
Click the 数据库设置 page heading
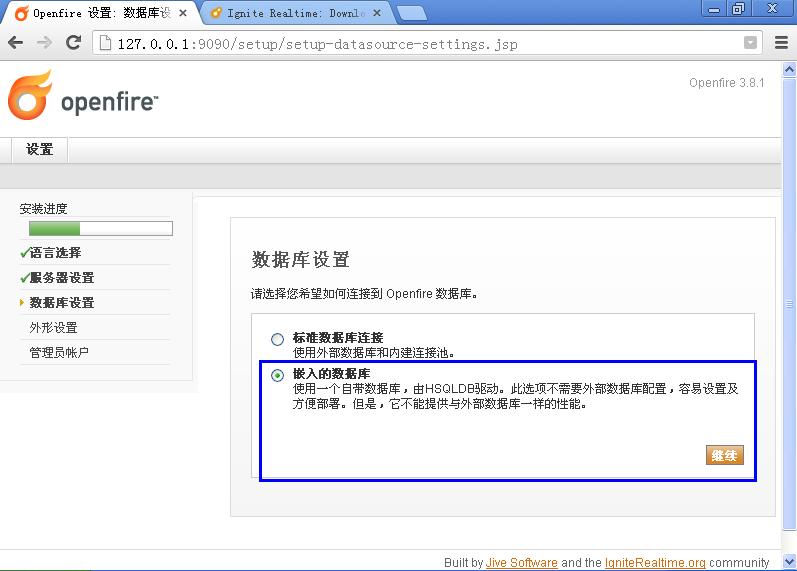[x=300, y=259]
